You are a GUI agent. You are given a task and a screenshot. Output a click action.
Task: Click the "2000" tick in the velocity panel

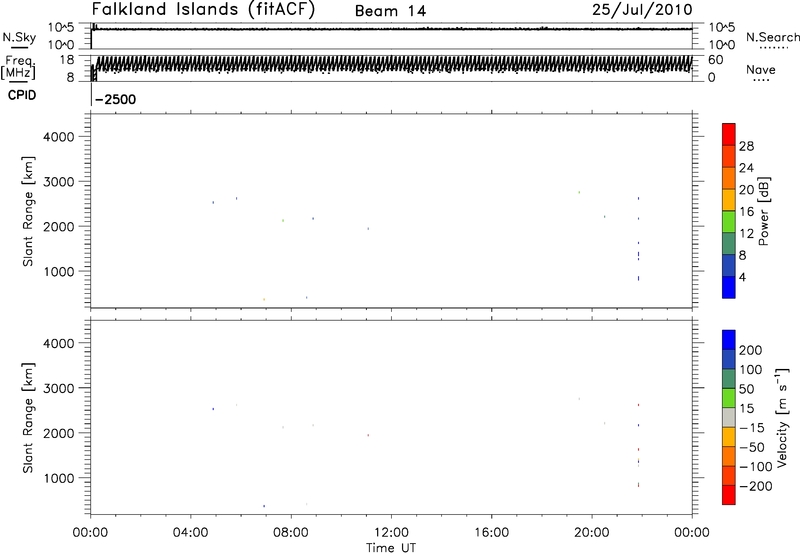pos(59,433)
